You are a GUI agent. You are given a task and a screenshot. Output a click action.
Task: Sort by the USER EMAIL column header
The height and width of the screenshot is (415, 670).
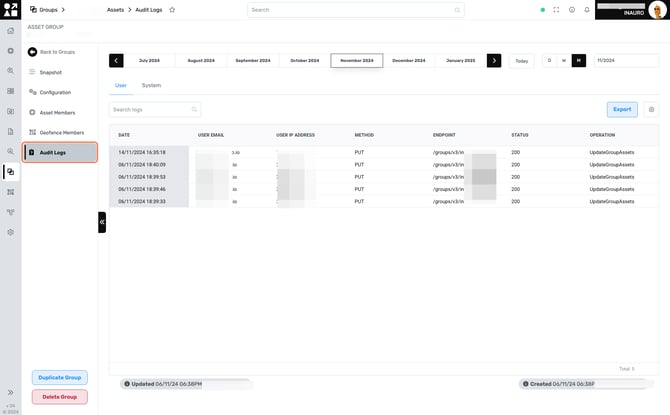point(211,135)
